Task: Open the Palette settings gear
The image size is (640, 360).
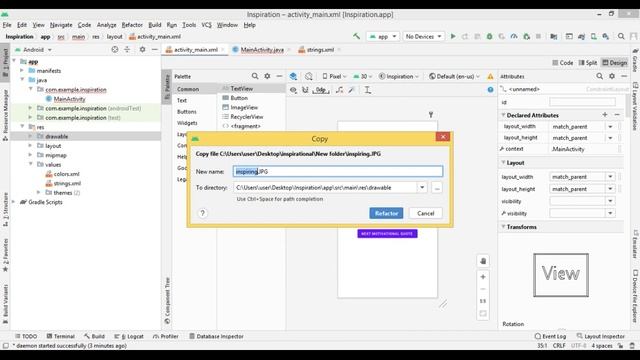Action: pyautogui.click(x=267, y=76)
